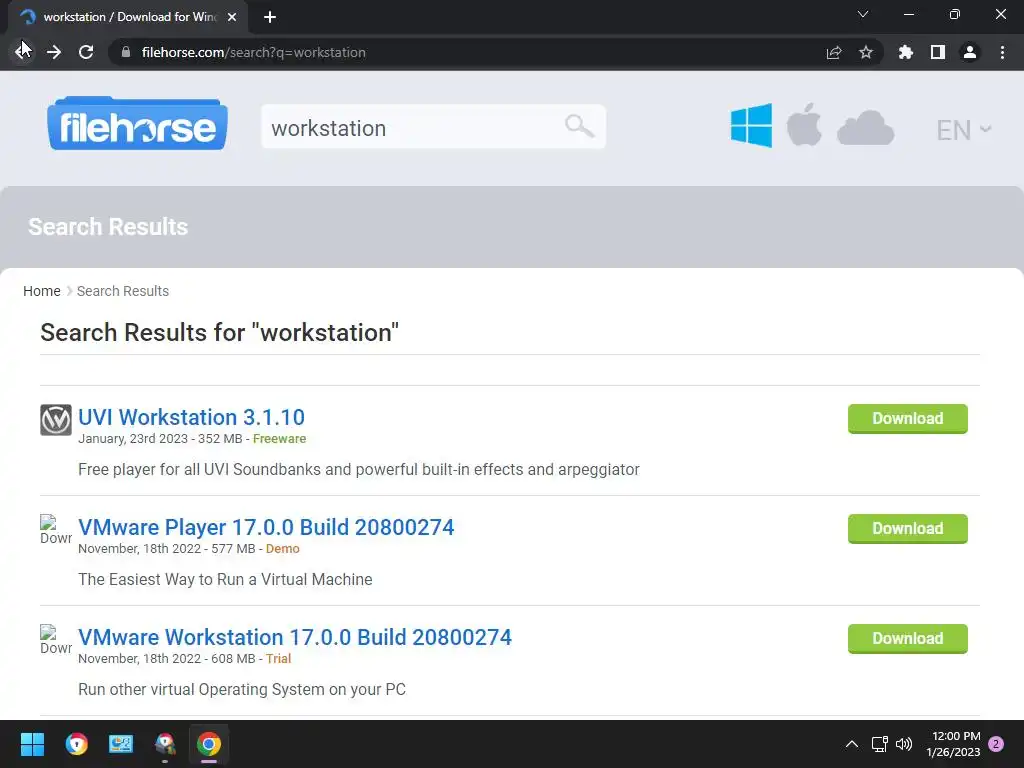Click the Demo license label
Screen dimensions: 1024x768
283,549
